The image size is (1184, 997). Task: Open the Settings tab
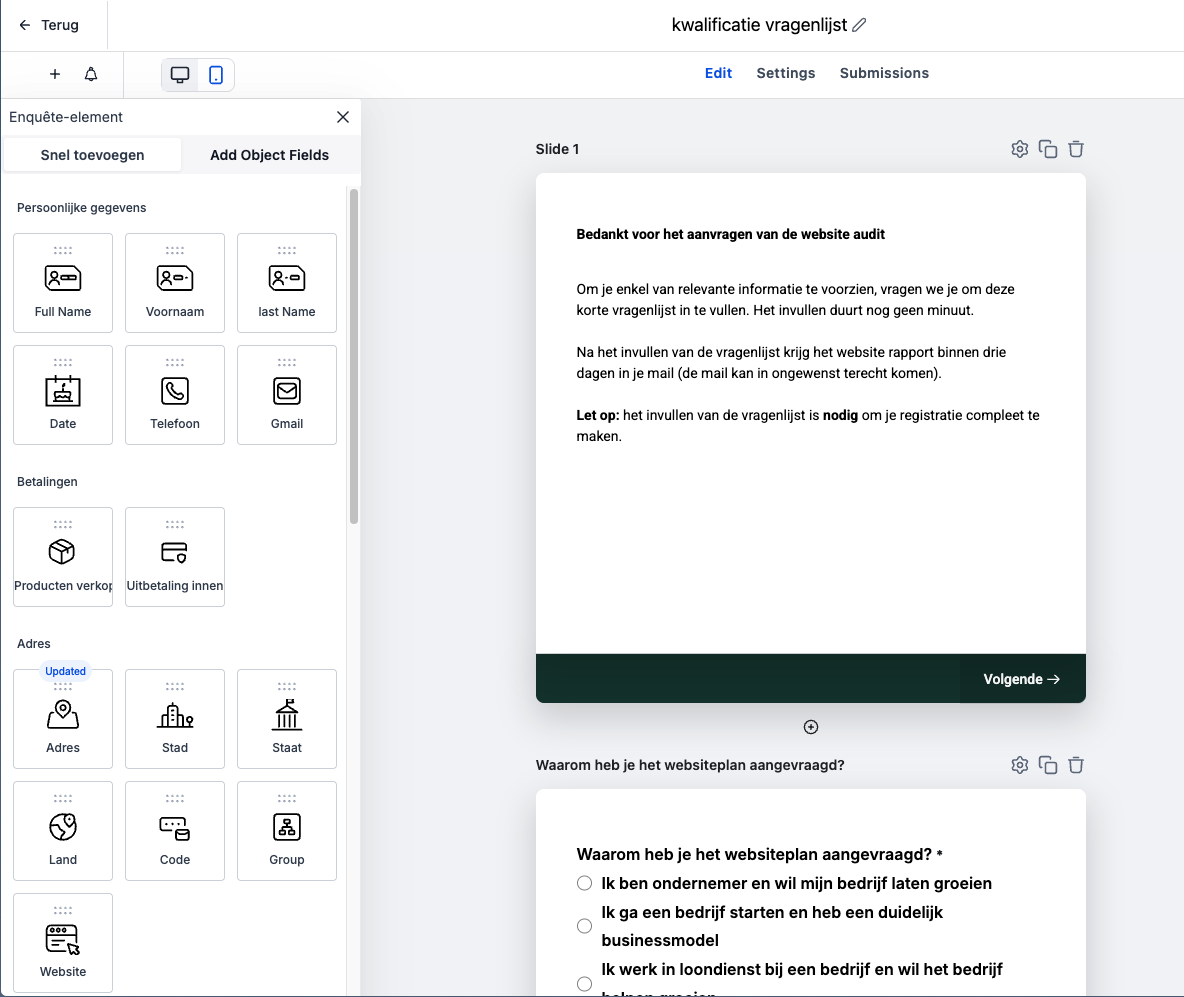pos(785,73)
